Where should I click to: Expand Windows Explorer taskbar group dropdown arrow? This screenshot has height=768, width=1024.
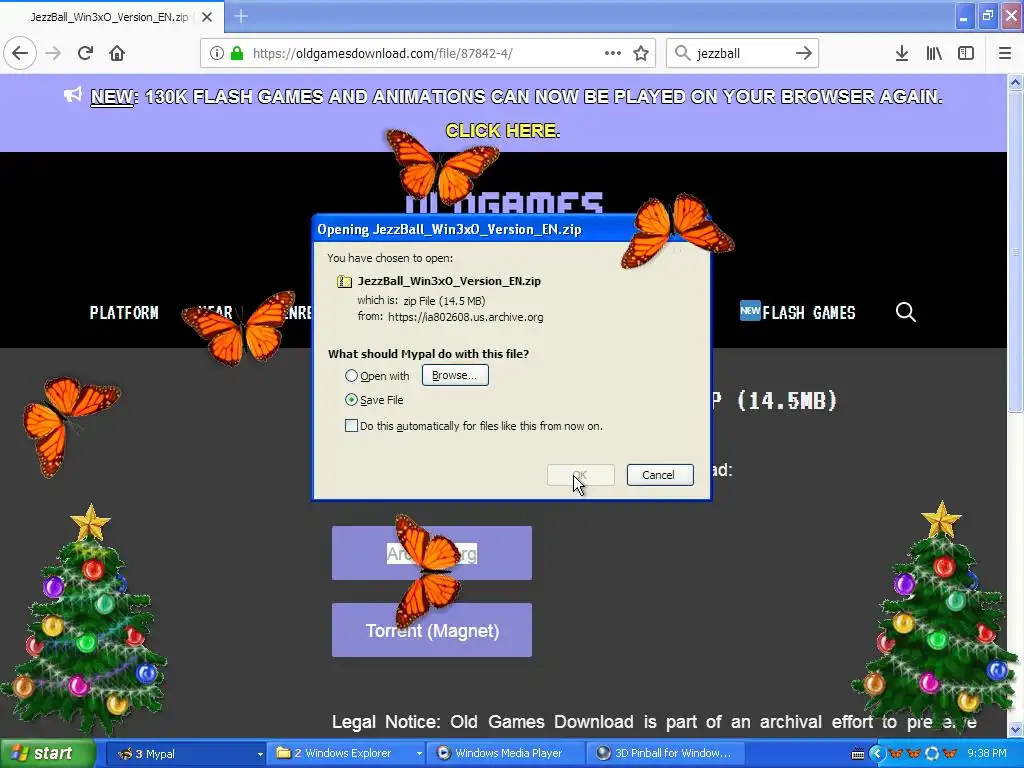point(419,754)
